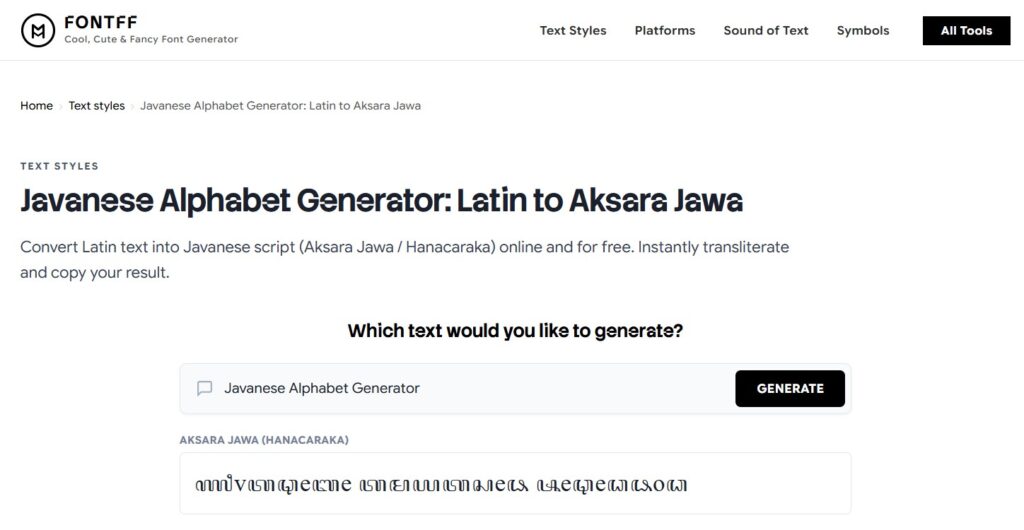Image resolution: width=1024 pixels, height=530 pixels.
Task: Click the All Tools button
Action: [x=967, y=31]
